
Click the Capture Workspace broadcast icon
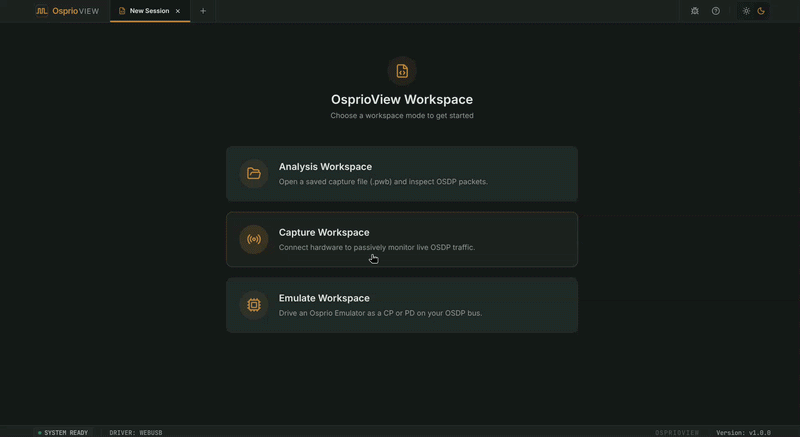click(254, 239)
